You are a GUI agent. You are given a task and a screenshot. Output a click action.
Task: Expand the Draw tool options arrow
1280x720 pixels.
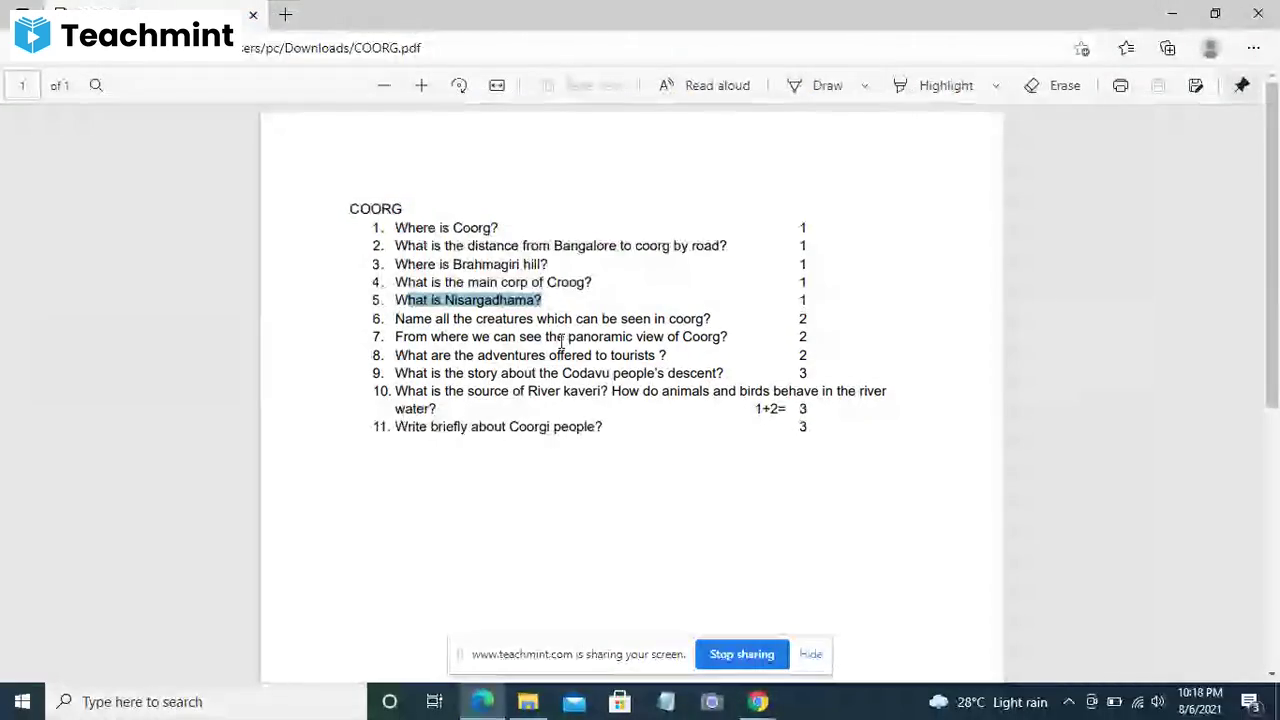pyautogui.click(x=865, y=86)
